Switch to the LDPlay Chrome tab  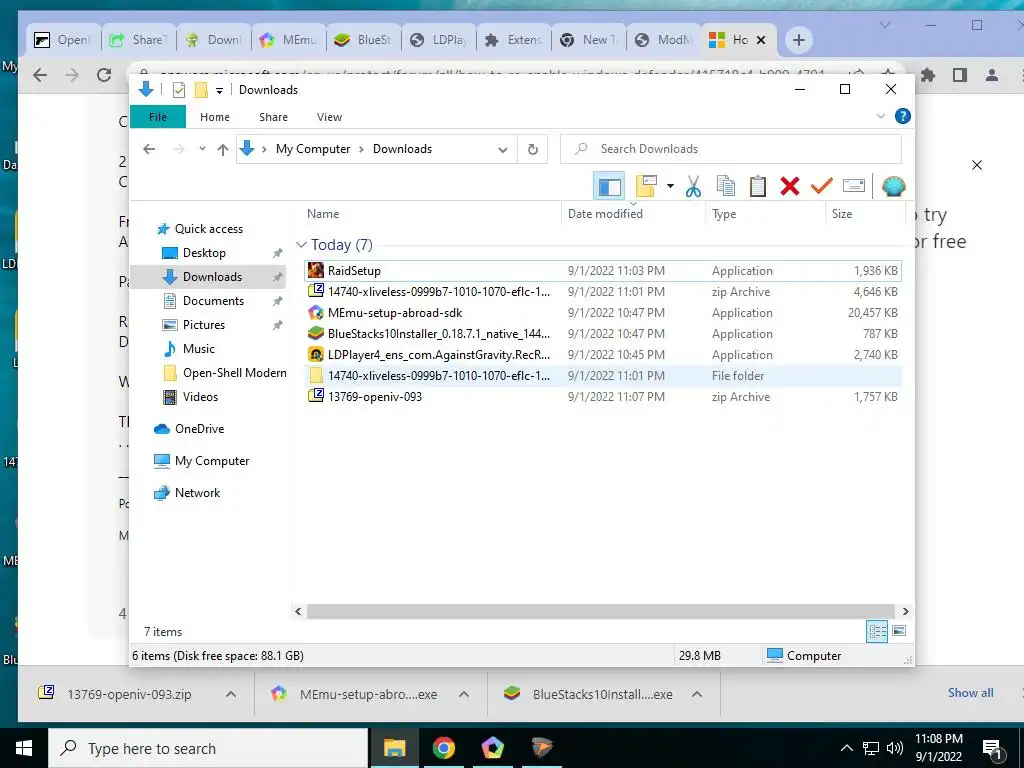[439, 40]
